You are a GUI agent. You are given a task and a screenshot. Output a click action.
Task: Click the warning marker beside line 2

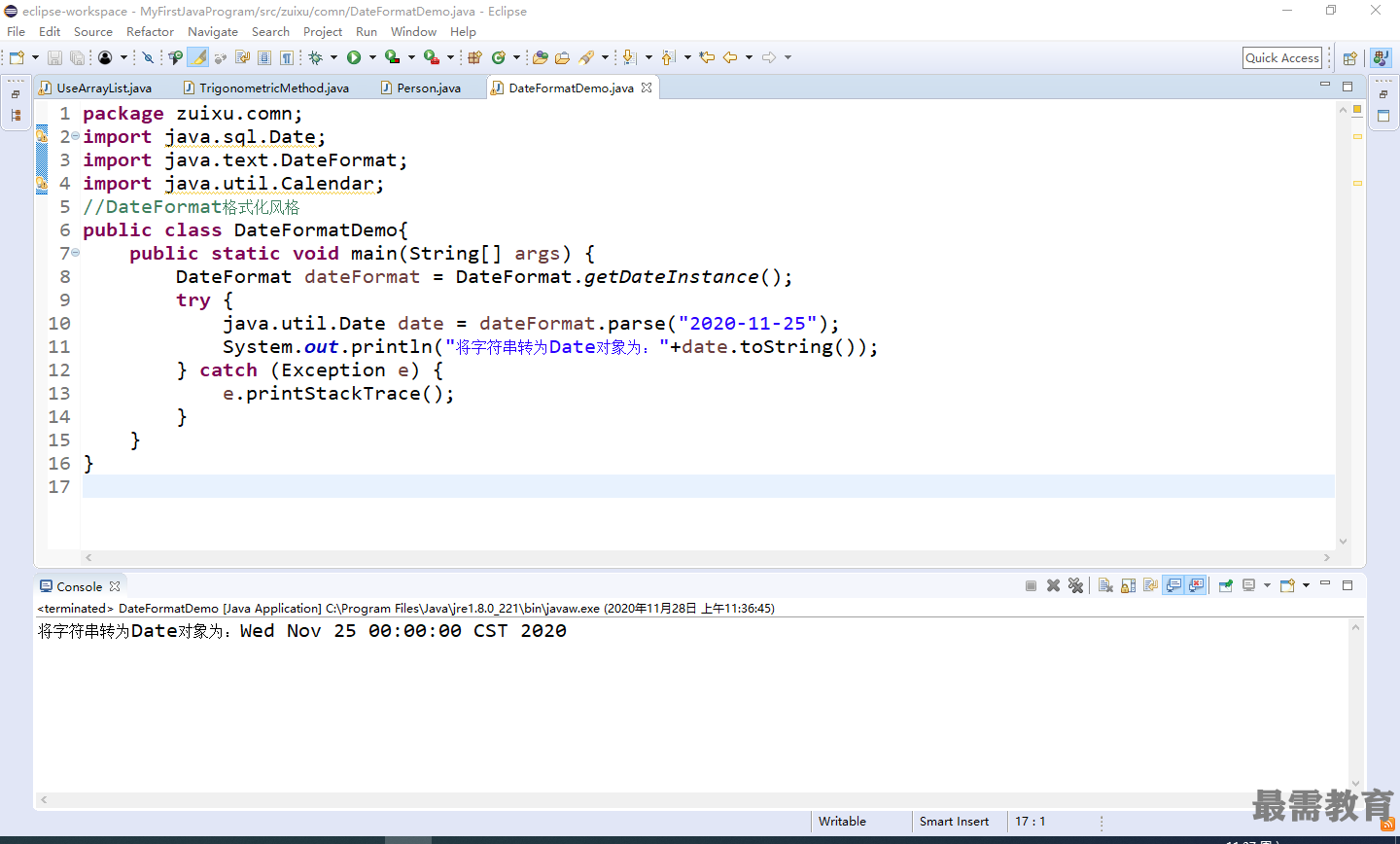click(42, 136)
